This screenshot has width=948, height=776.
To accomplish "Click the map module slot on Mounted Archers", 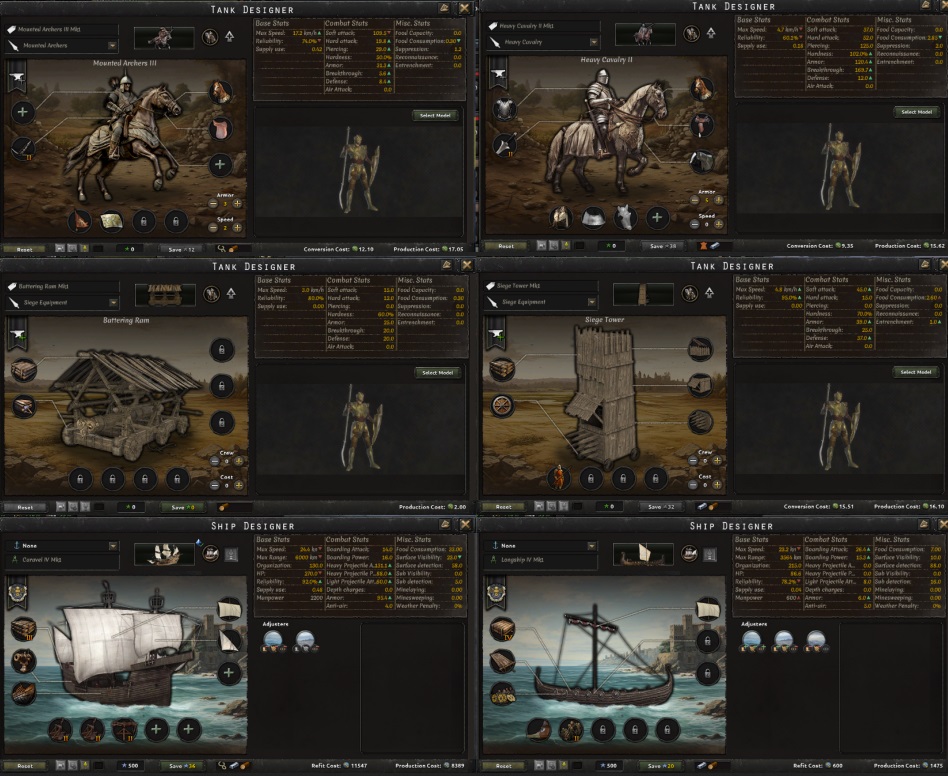I will (111, 221).
